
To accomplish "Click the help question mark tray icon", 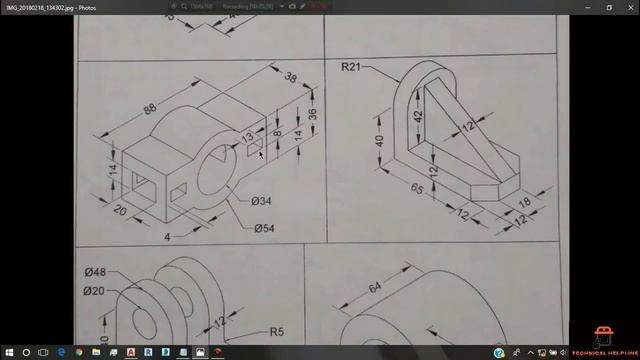I will [x=499, y=353].
